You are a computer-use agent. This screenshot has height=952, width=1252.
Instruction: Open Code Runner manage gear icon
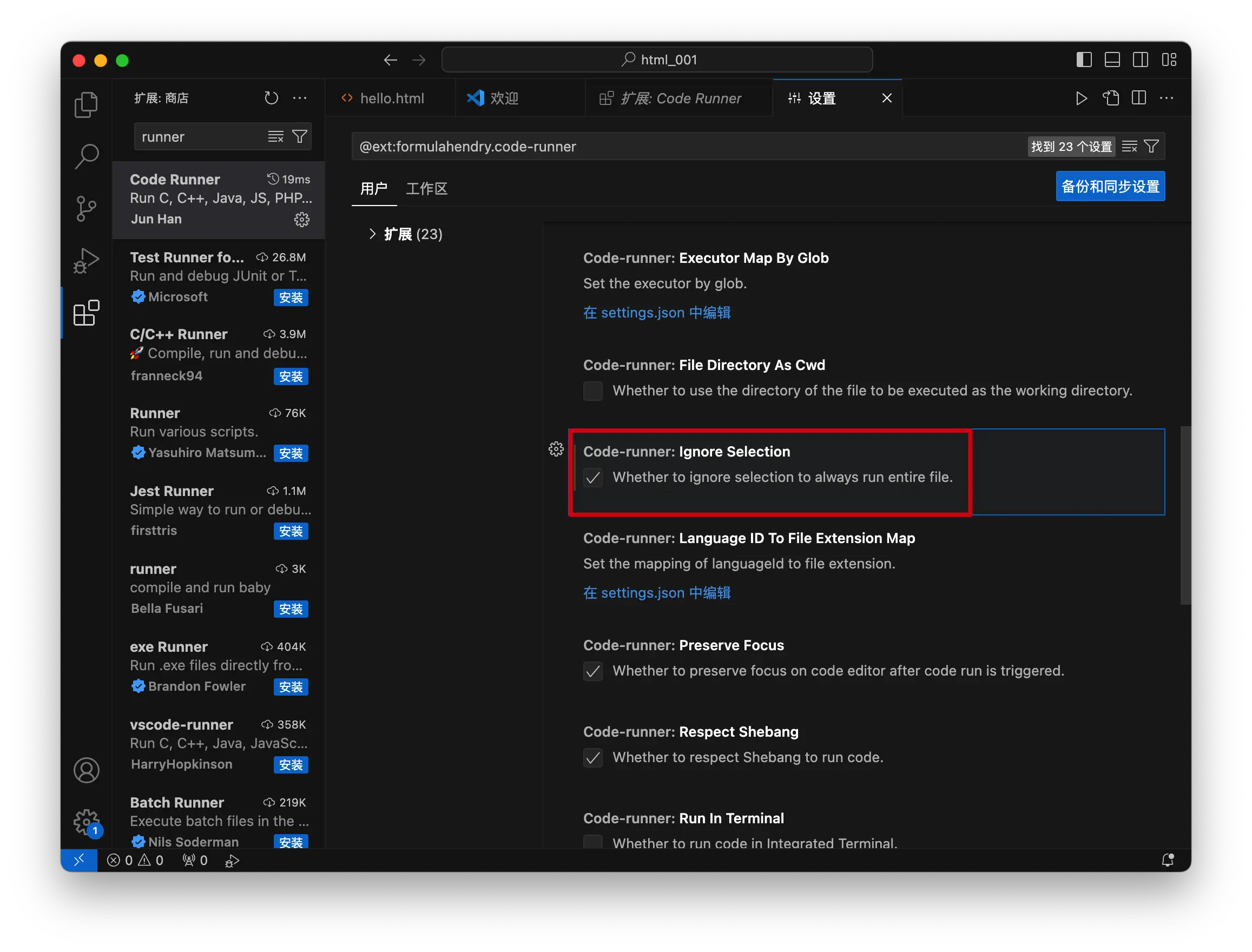(301, 219)
